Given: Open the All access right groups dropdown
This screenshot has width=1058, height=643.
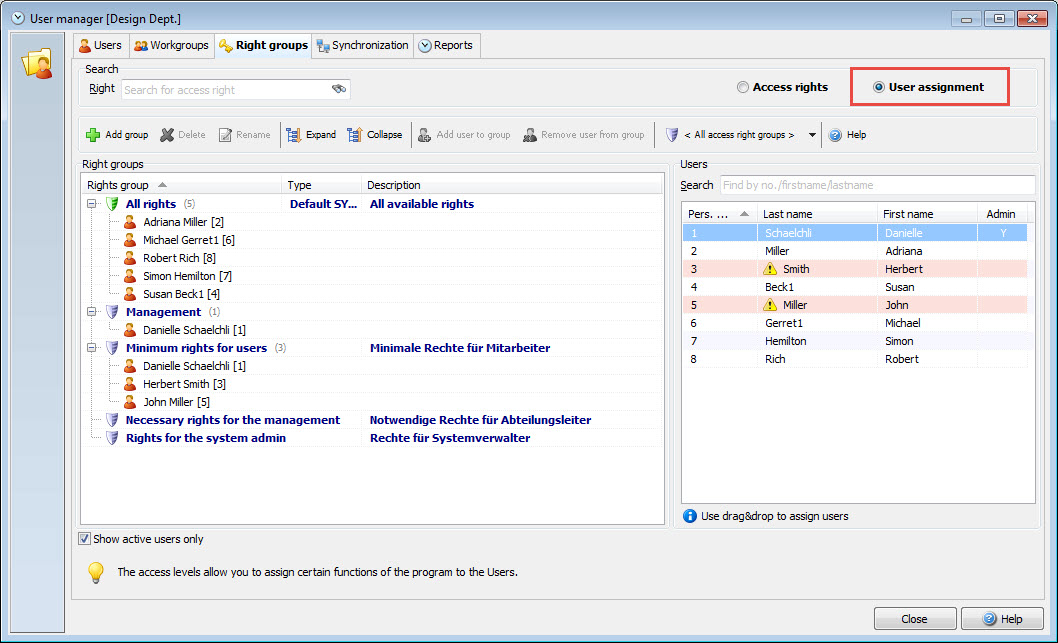Looking at the screenshot, I should 812,135.
